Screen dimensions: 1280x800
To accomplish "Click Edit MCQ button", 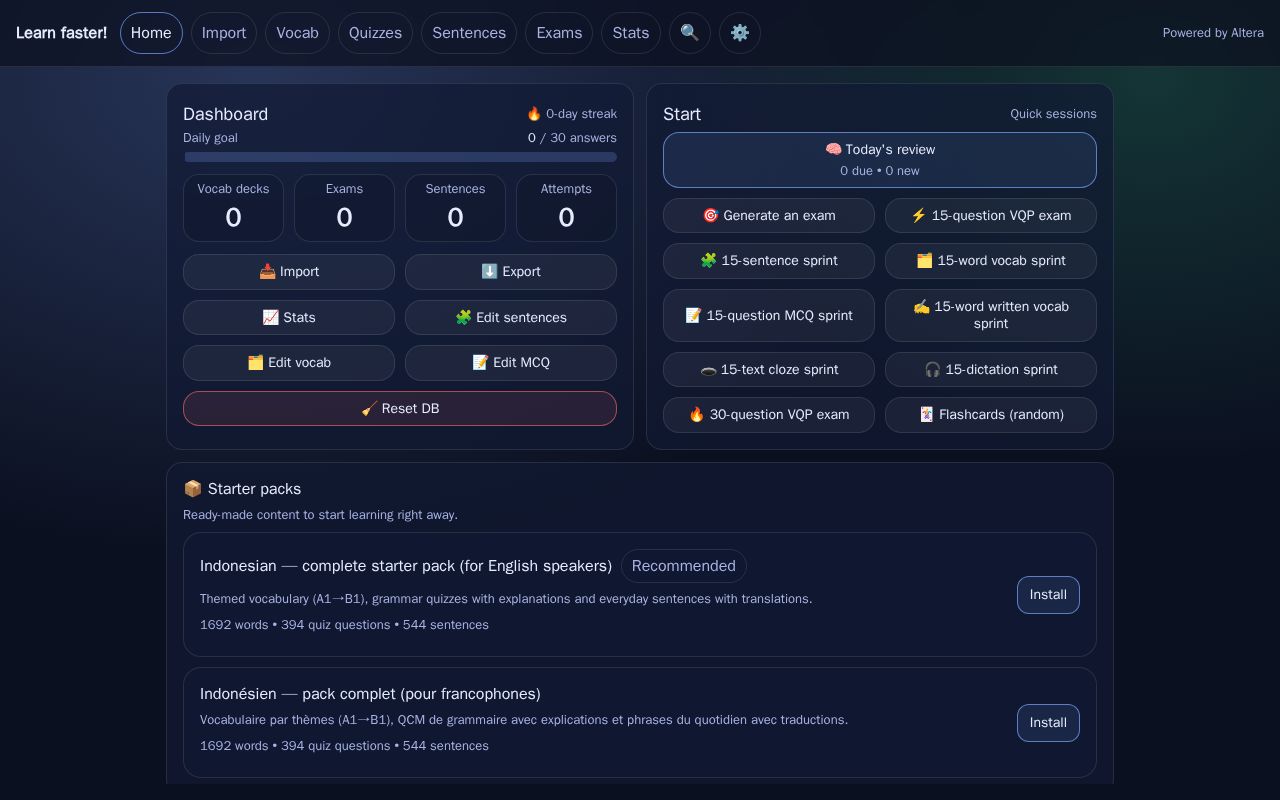I will tap(511, 363).
